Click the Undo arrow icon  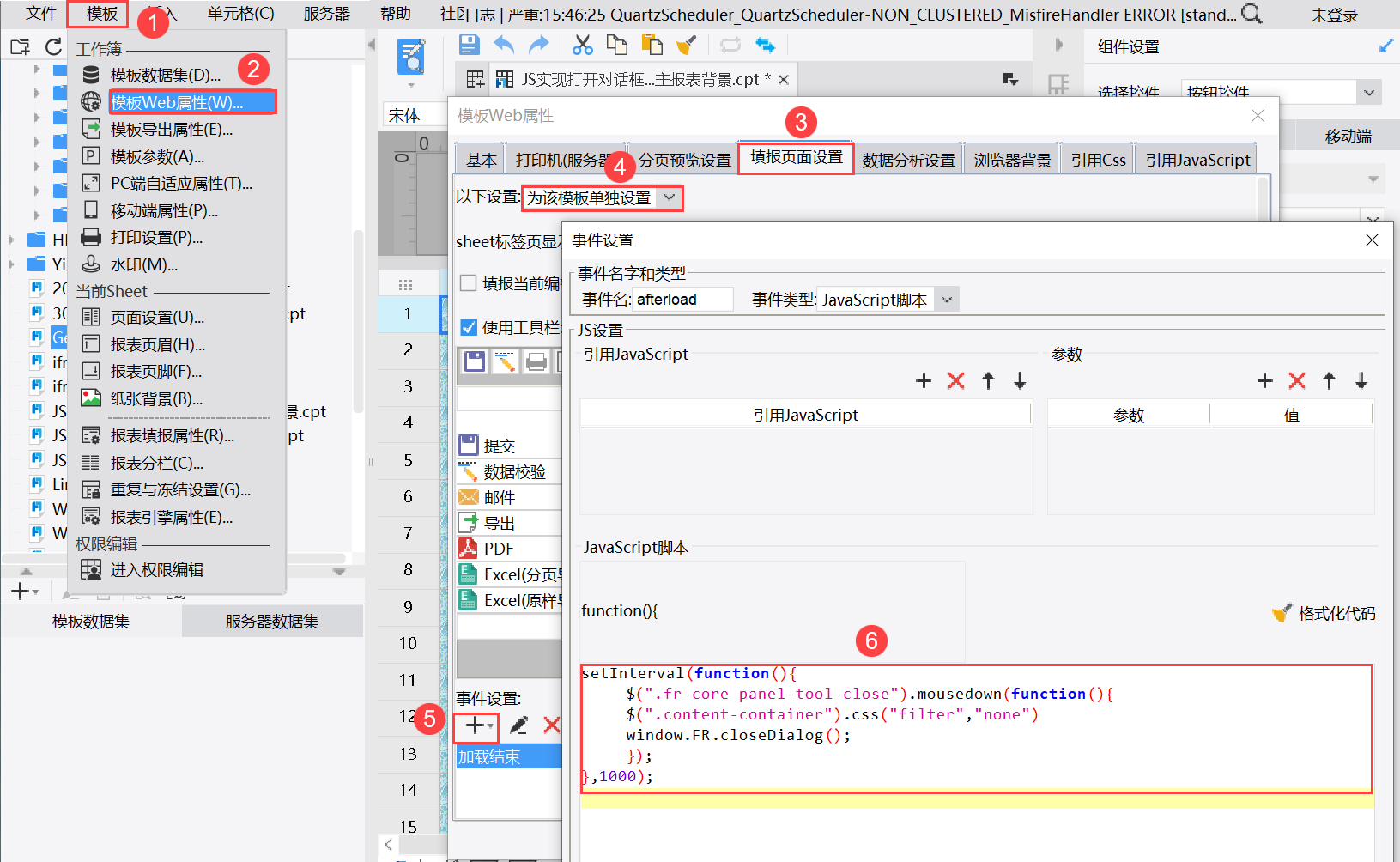click(505, 45)
